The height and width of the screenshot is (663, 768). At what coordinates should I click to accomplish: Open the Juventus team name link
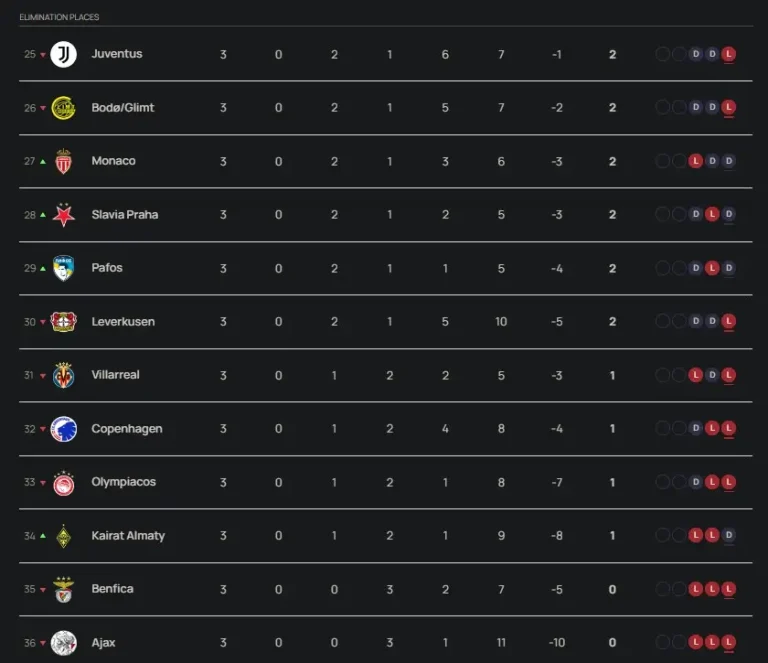pyautogui.click(x=117, y=54)
